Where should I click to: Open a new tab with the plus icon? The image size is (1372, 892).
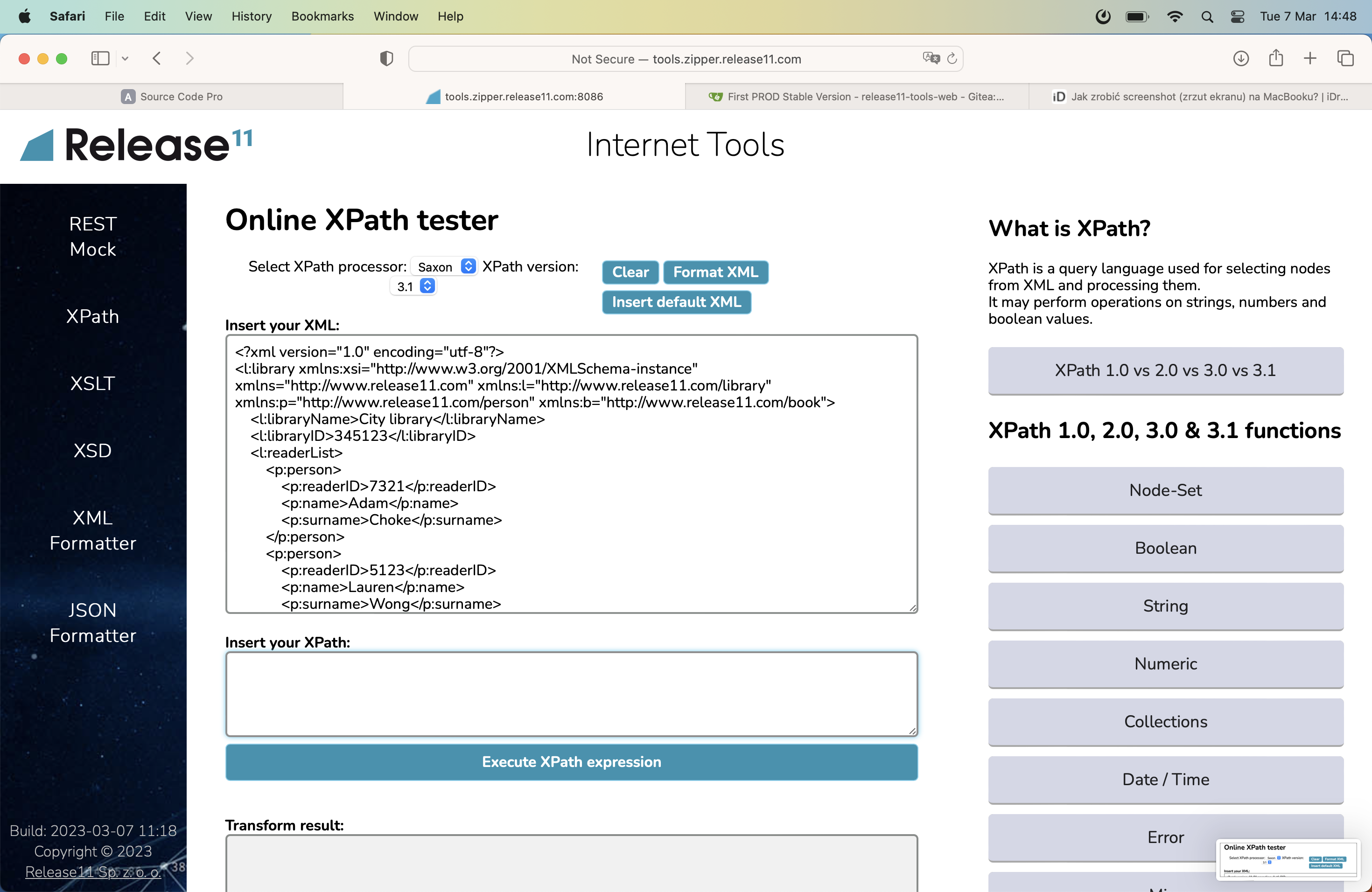tap(1310, 58)
